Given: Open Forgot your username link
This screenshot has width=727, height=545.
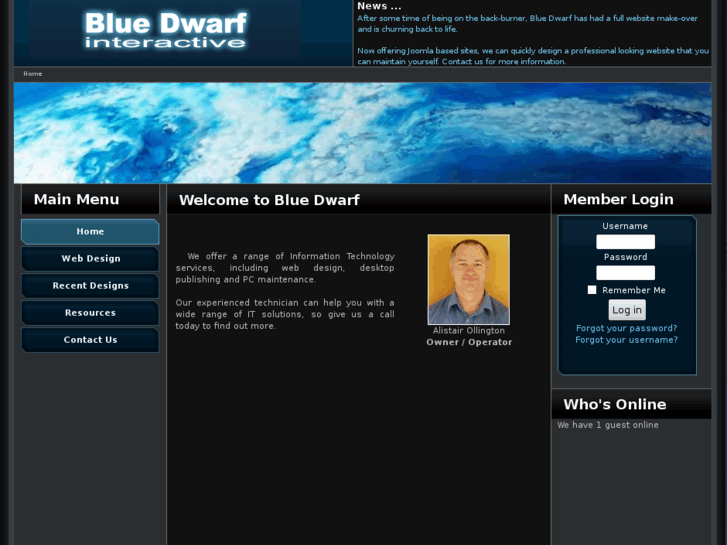Looking at the screenshot, I should tap(626, 340).
